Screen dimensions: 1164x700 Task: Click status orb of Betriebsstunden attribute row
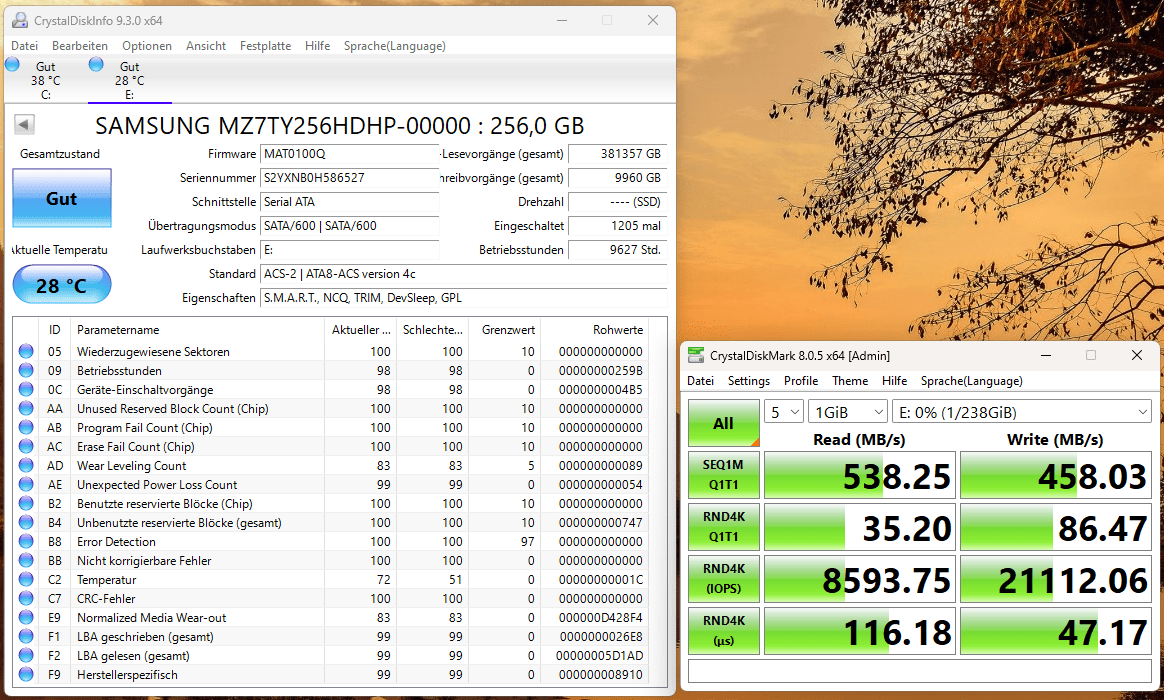(26, 370)
